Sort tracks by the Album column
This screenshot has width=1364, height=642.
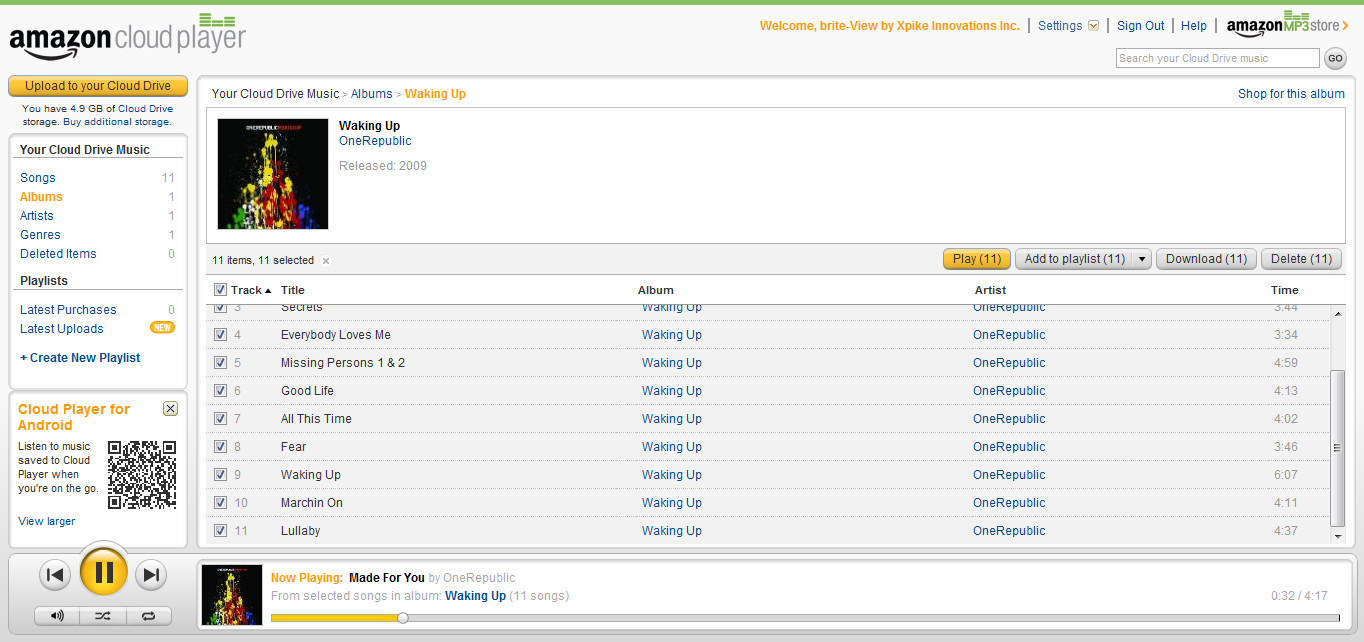[x=656, y=290]
